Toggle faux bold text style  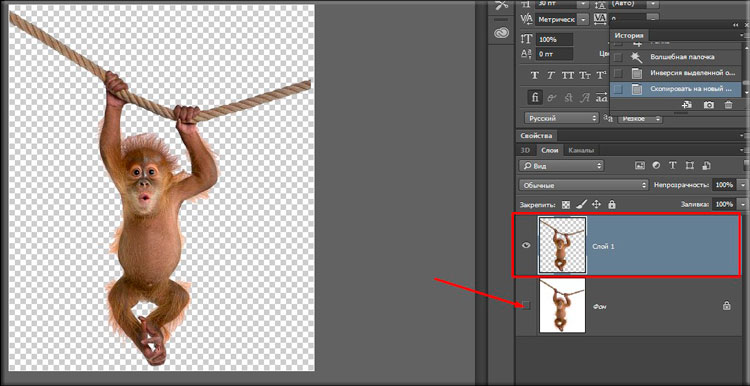coord(535,76)
